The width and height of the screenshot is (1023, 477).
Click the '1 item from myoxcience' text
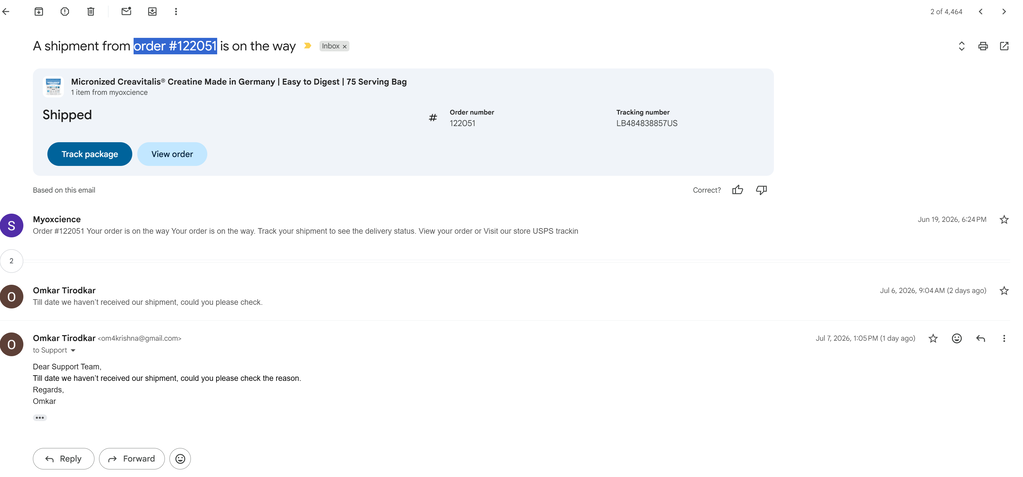[109, 93]
